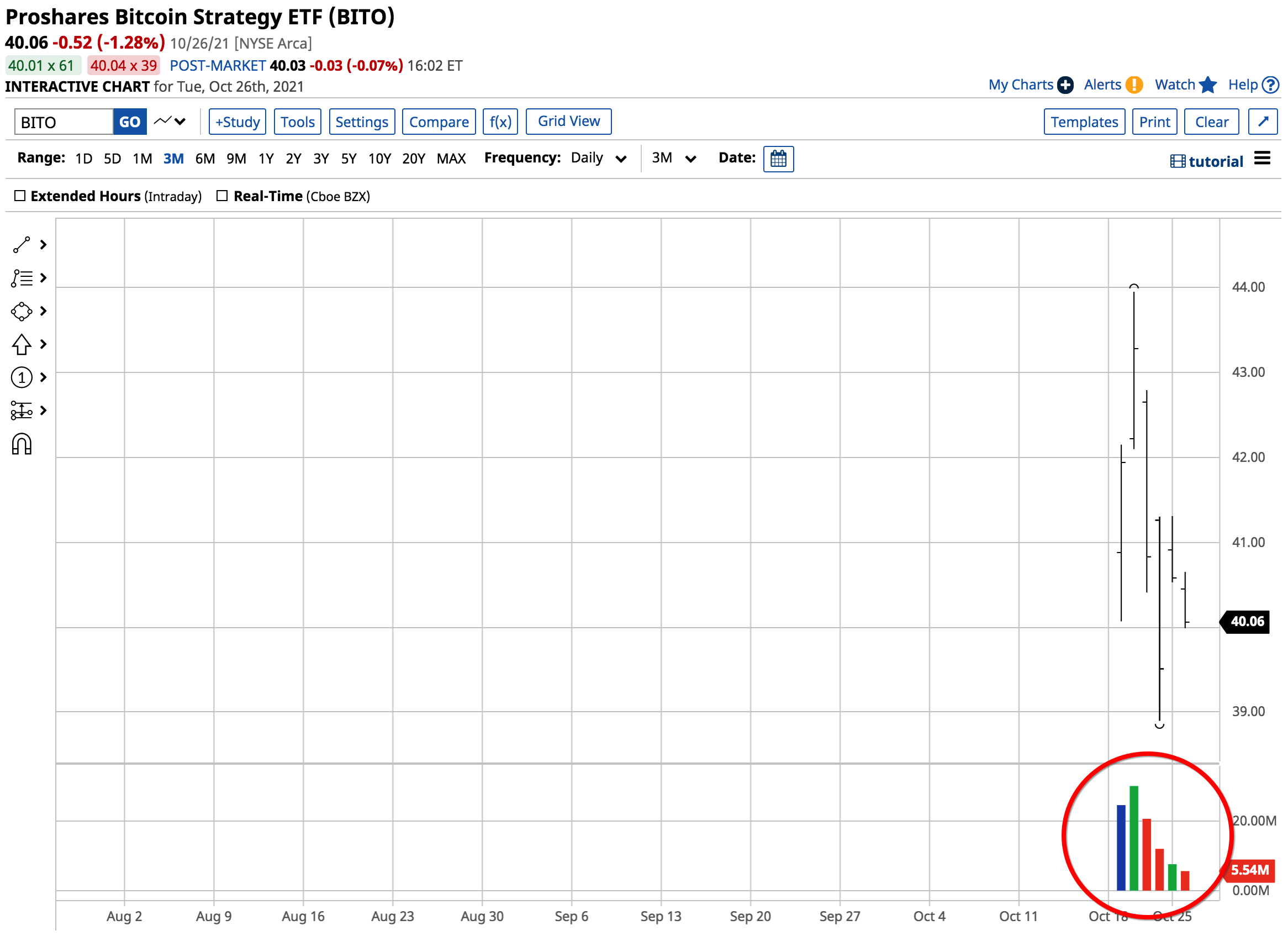The width and height of the screenshot is (1288, 936).
Task: Click the Help question mark icon
Action: (x=1270, y=85)
